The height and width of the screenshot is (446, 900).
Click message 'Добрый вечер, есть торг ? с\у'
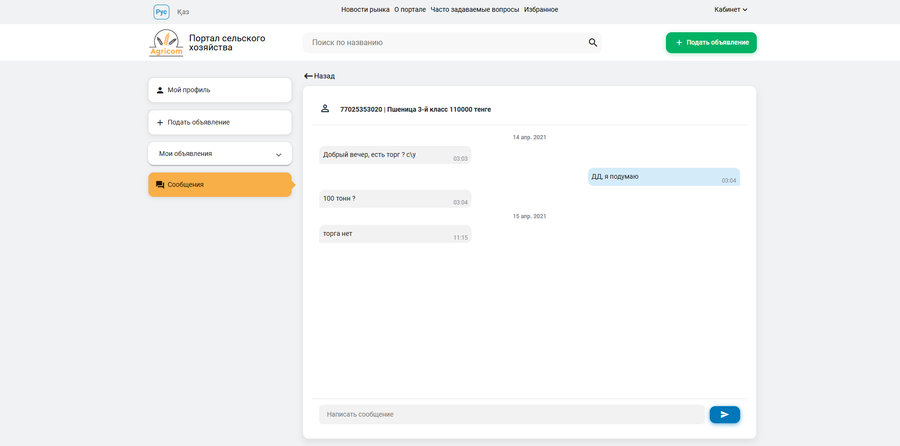coord(395,155)
